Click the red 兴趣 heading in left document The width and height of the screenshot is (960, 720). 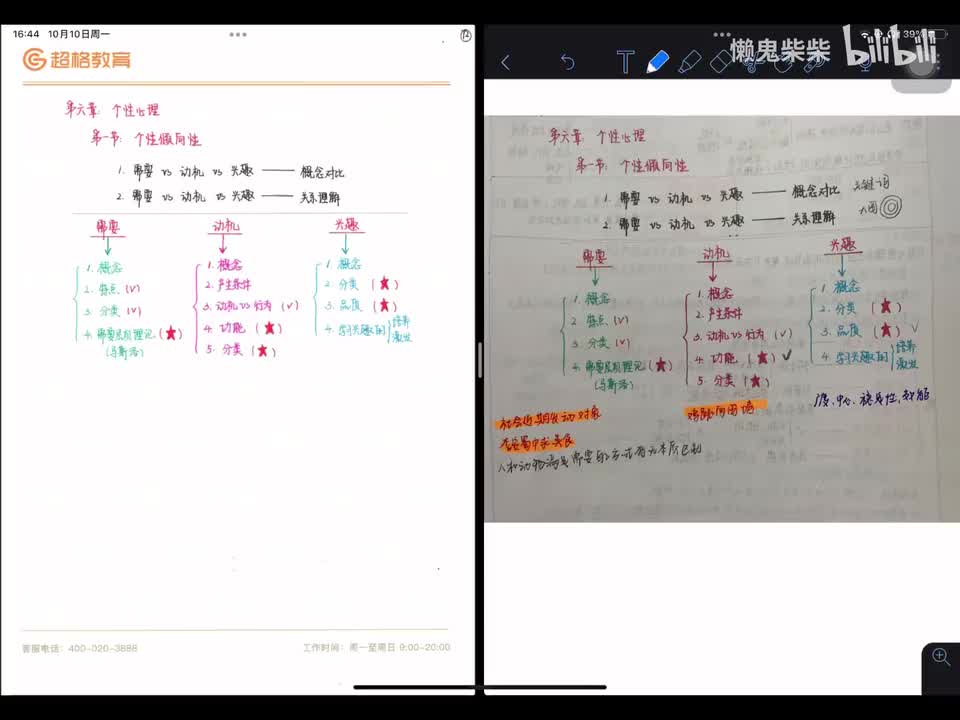(347, 225)
